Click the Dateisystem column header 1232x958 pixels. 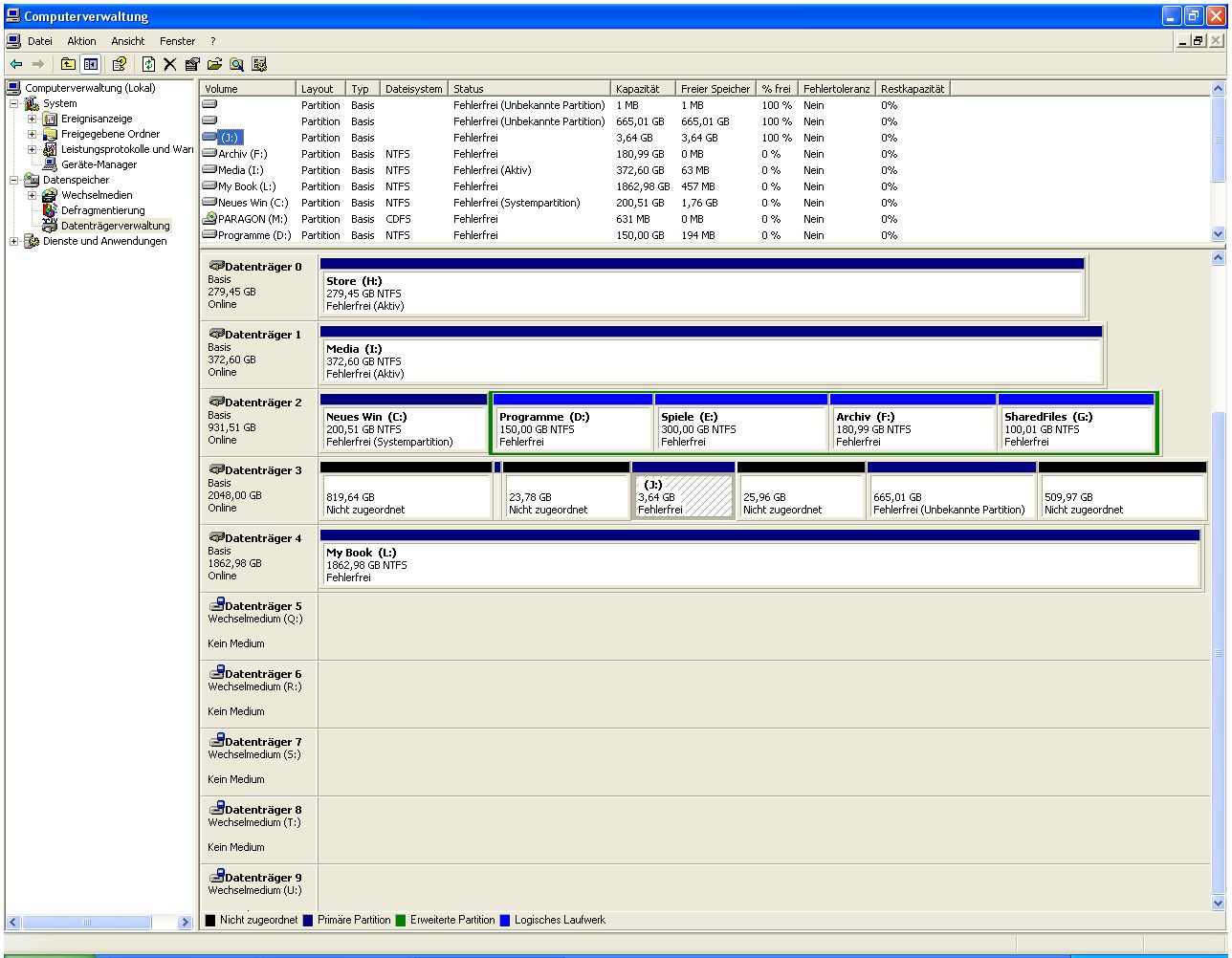point(413,89)
